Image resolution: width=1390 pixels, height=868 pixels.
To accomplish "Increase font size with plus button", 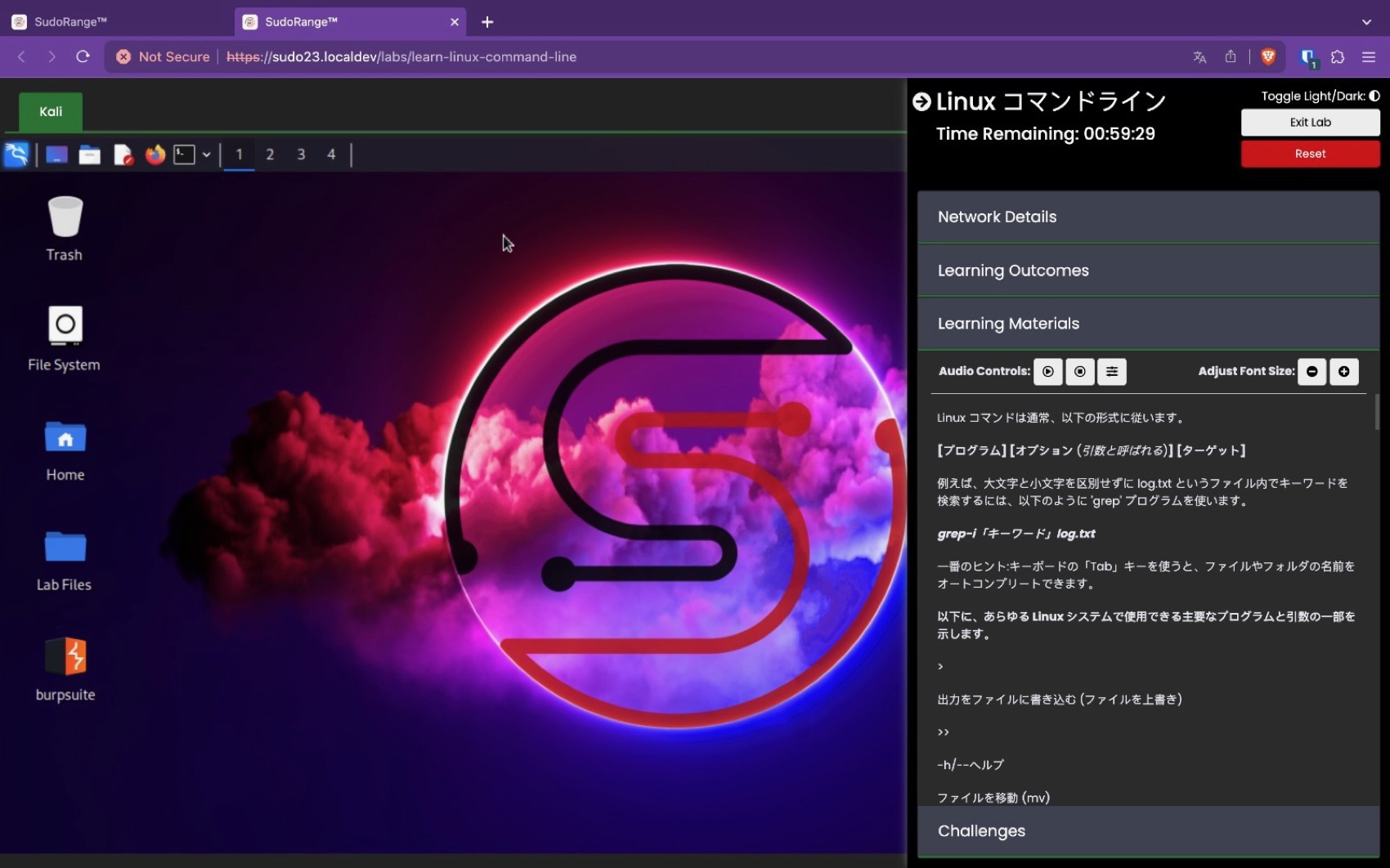I will coord(1344,372).
